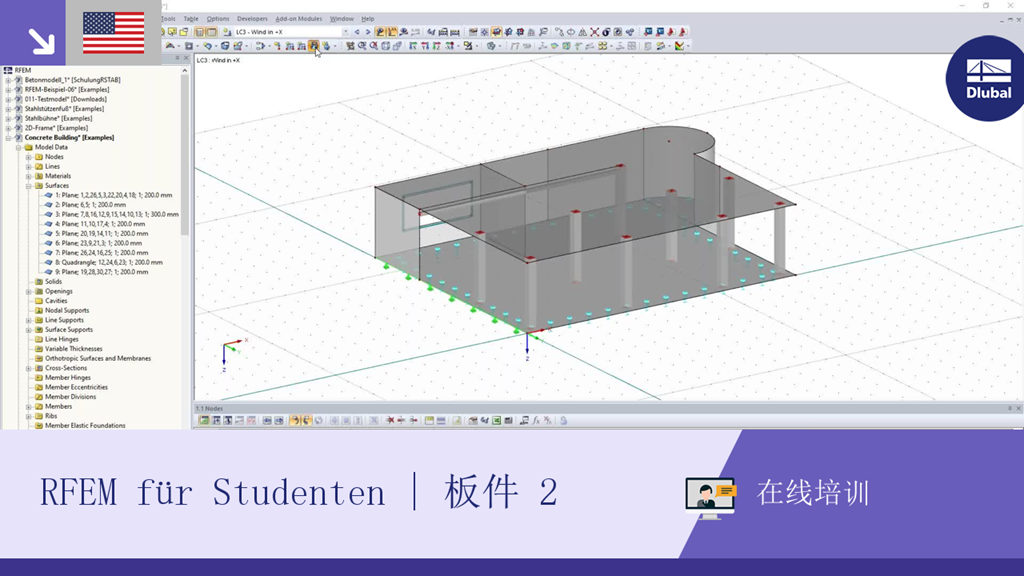1024x576 pixels.
Task: Expand the Openings folder
Action: click(29, 291)
